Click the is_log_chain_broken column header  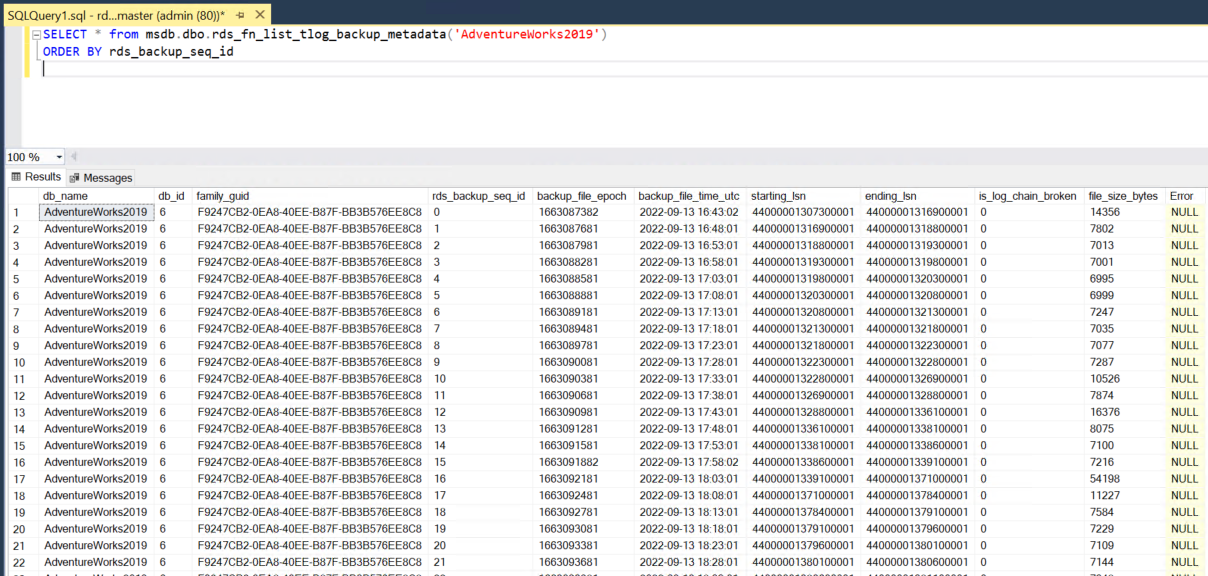pos(1029,196)
